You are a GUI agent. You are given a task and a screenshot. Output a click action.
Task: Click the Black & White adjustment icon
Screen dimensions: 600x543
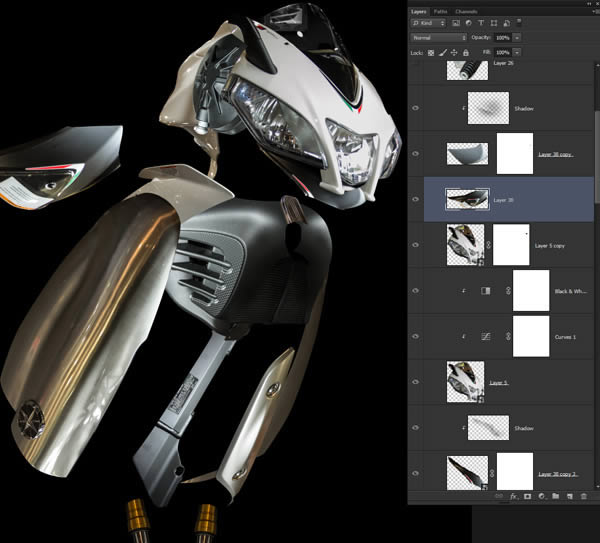pyautogui.click(x=486, y=291)
